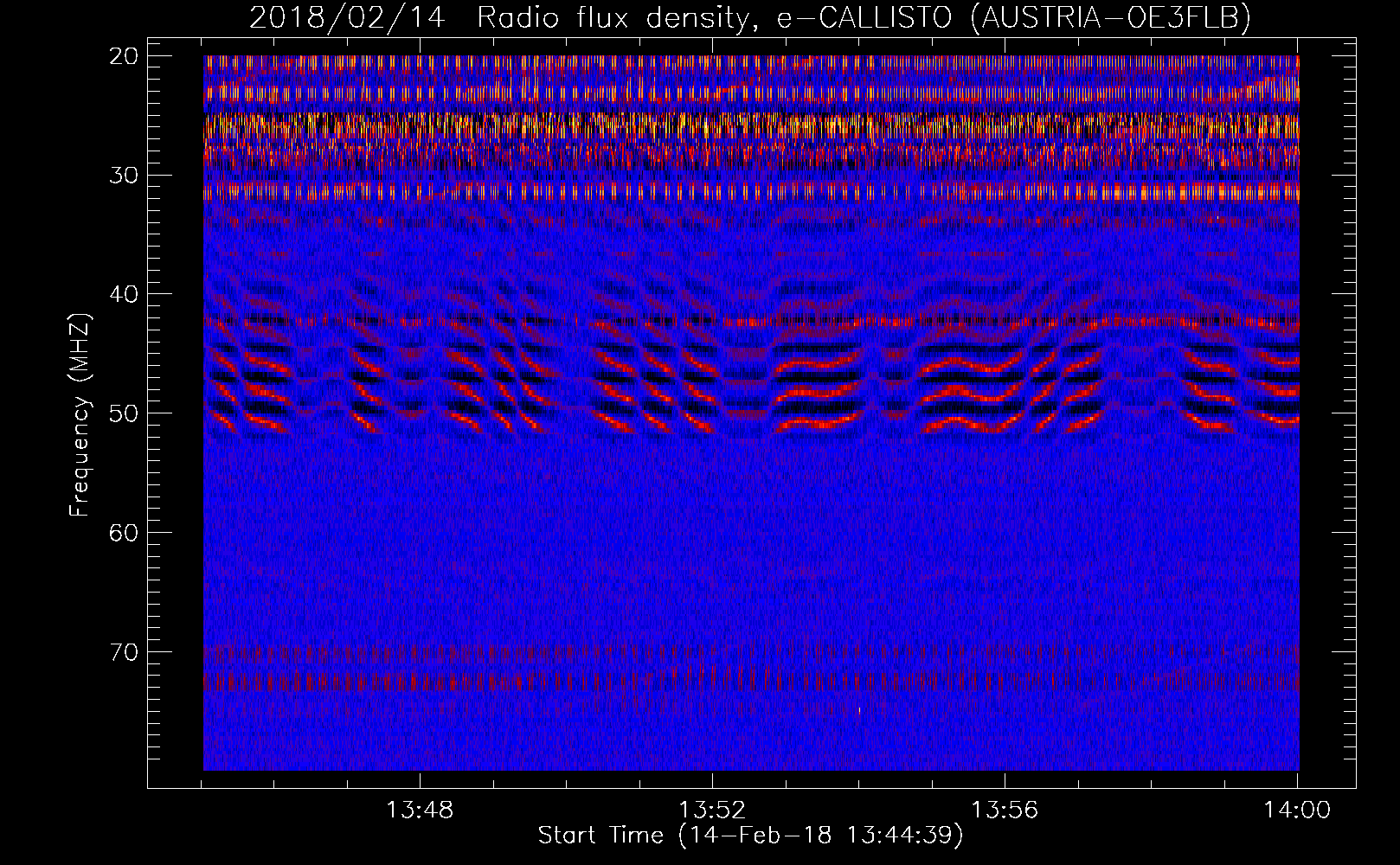Click the 40 frequency tick label
Viewport: 1400px width, 865px height.
point(124,294)
